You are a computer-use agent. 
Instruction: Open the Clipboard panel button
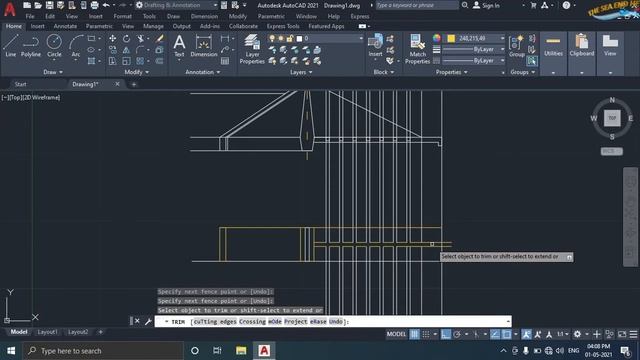(582, 53)
